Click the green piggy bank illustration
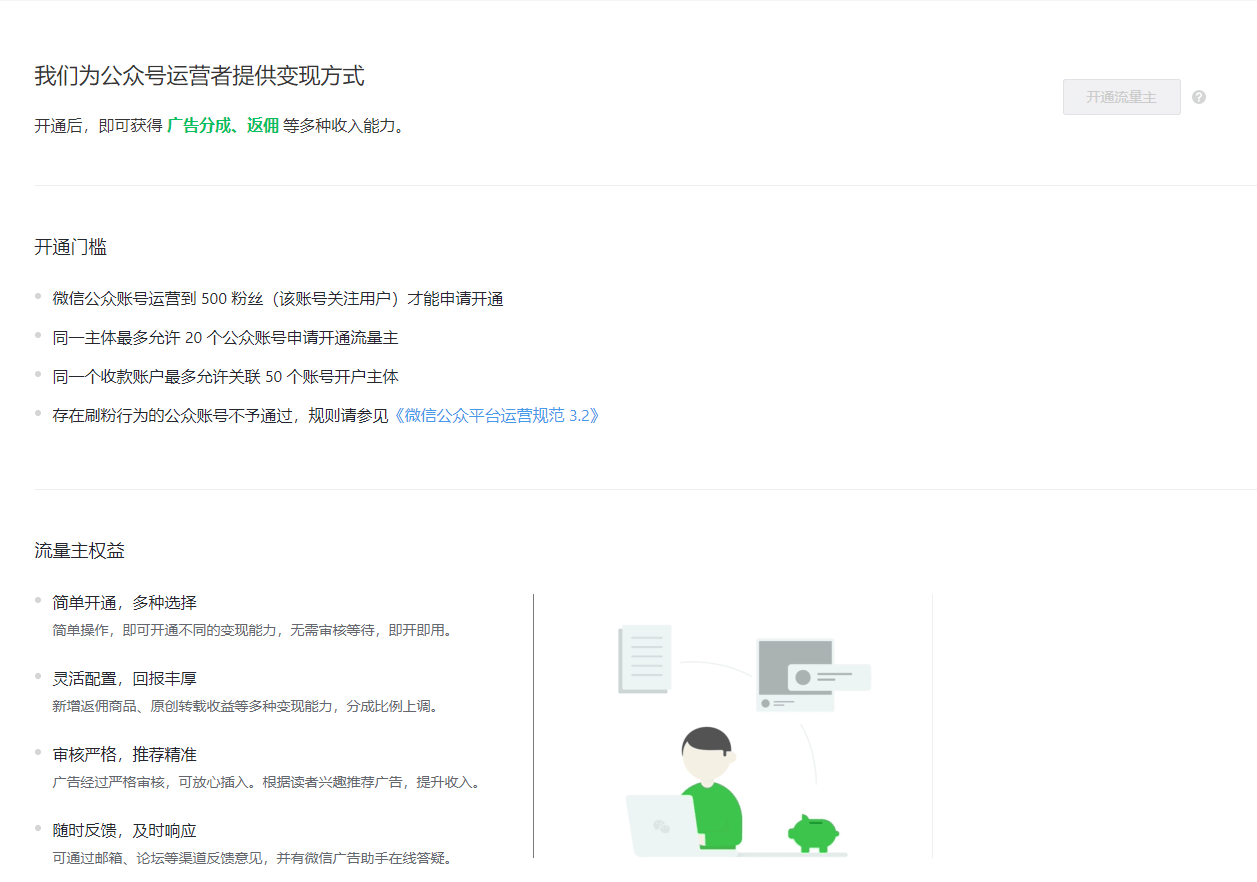Screen dimensions: 1257x882 click(813, 832)
